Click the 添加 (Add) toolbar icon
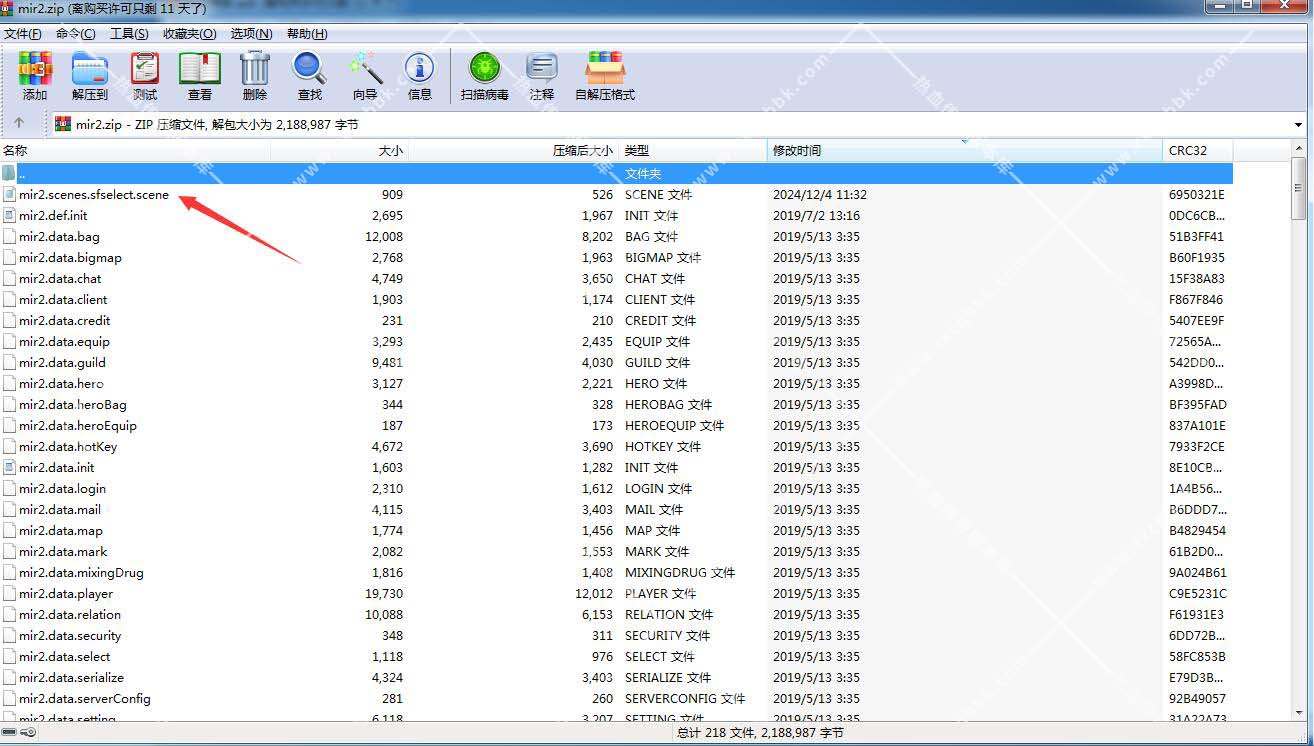The image size is (1314, 746). (35, 68)
